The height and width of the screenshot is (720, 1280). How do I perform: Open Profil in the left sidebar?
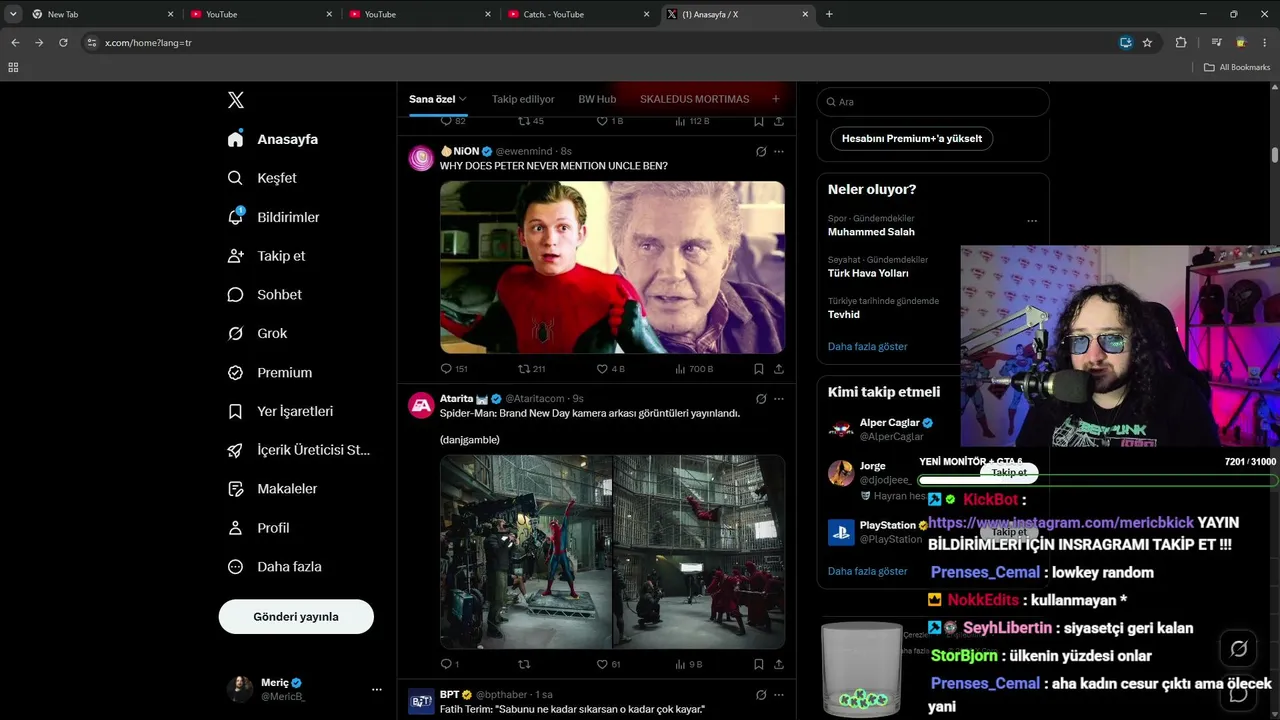tap(259, 528)
